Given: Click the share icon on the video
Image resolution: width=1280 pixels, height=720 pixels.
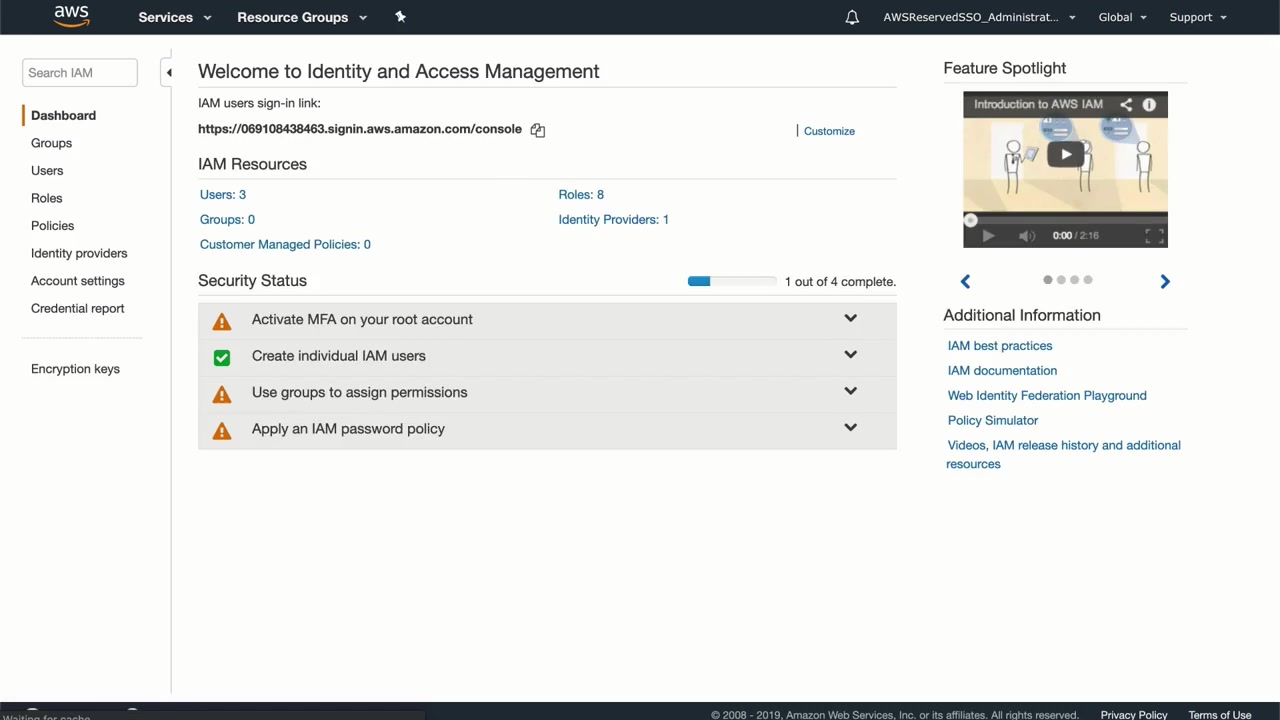Looking at the screenshot, I should tap(1126, 104).
